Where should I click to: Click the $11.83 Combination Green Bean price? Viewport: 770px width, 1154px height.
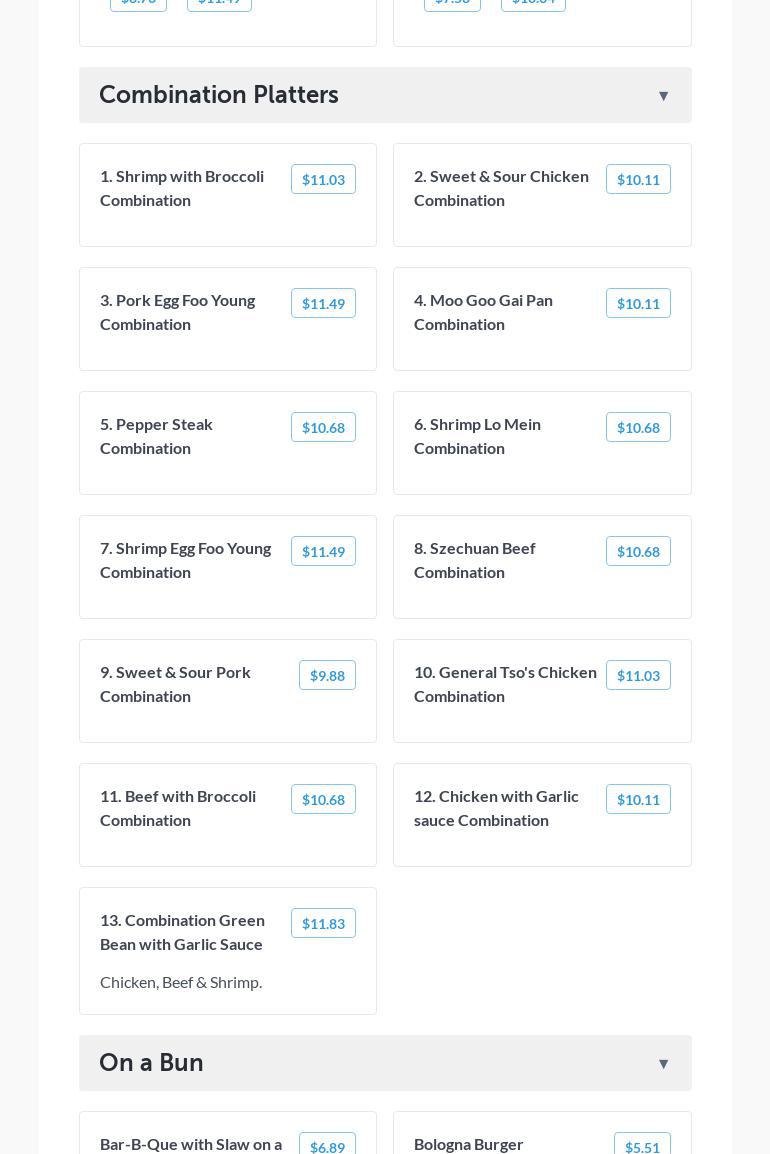pyautogui.click(x=323, y=924)
